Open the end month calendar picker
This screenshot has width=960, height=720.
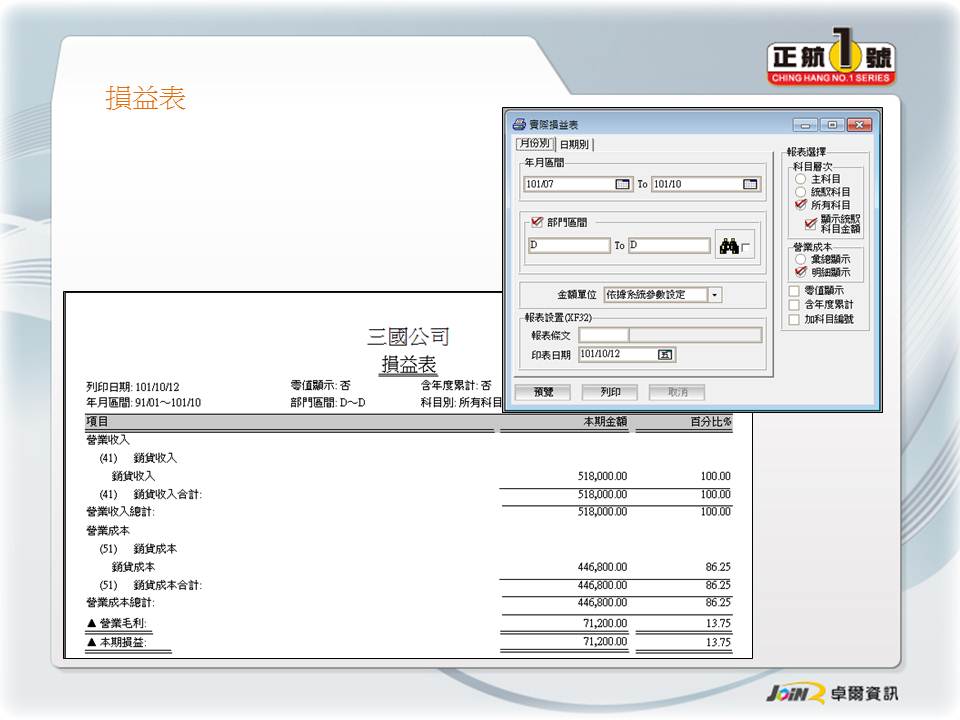tap(750, 184)
